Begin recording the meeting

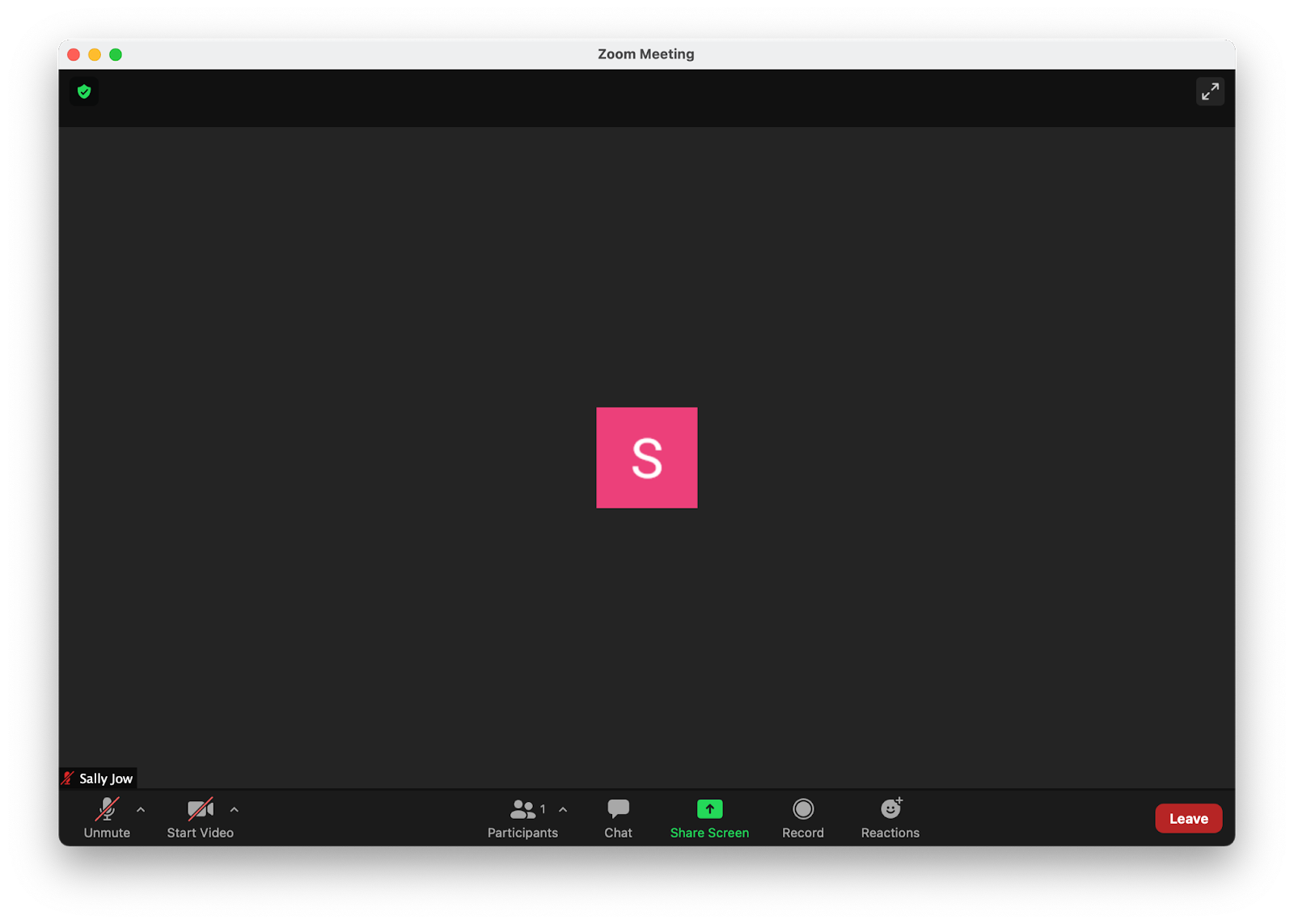(x=802, y=817)
